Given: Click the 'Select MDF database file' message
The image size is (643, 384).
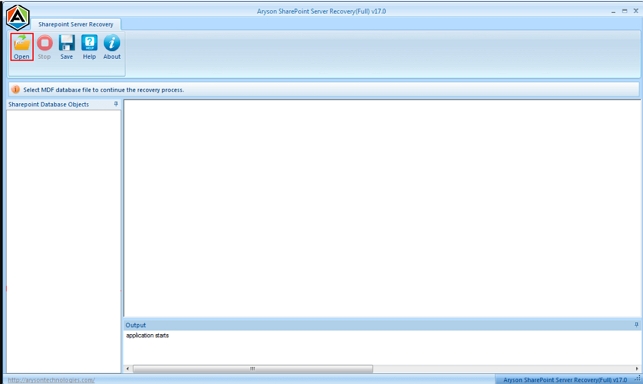Looking at the screenshot, I should coord(103,89).
